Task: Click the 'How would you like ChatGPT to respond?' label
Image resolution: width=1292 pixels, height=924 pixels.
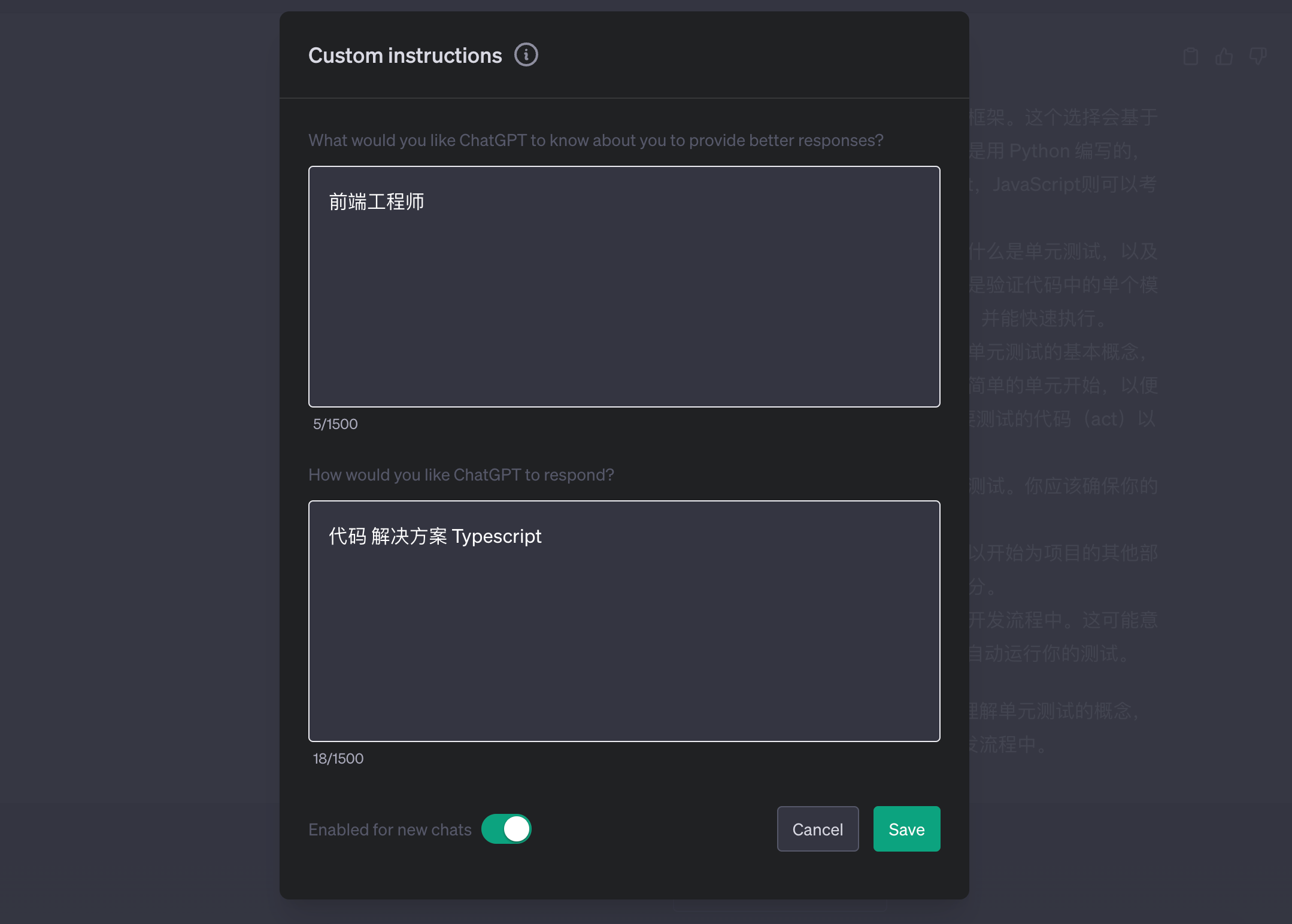Action: pyautogui.click(x=461, y=475)
